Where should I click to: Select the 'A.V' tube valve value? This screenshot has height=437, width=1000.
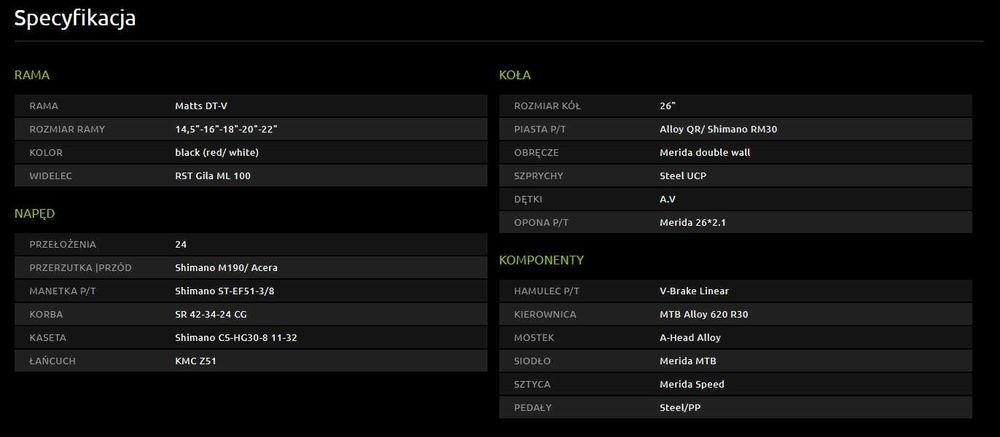click(667, 199)
